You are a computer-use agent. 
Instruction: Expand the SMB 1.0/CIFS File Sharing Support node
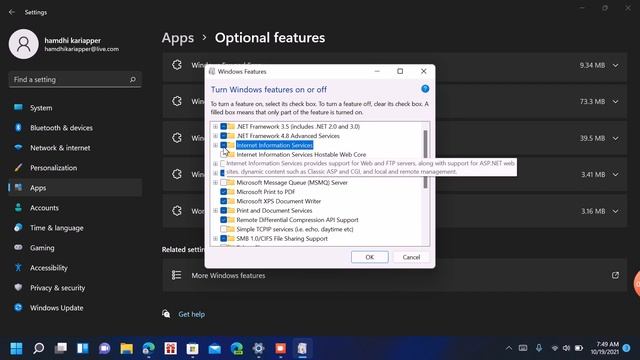(x=215, y=239)
